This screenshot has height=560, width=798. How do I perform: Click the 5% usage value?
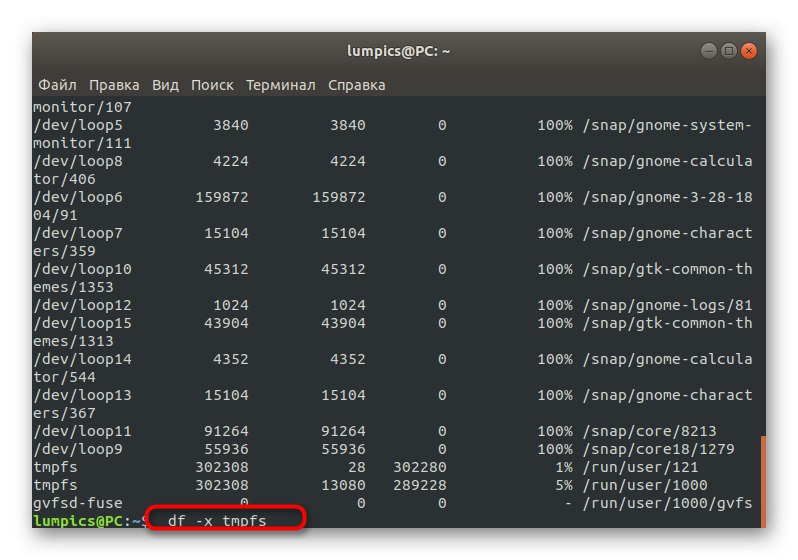pyautogui.click(x=564, y=485)
